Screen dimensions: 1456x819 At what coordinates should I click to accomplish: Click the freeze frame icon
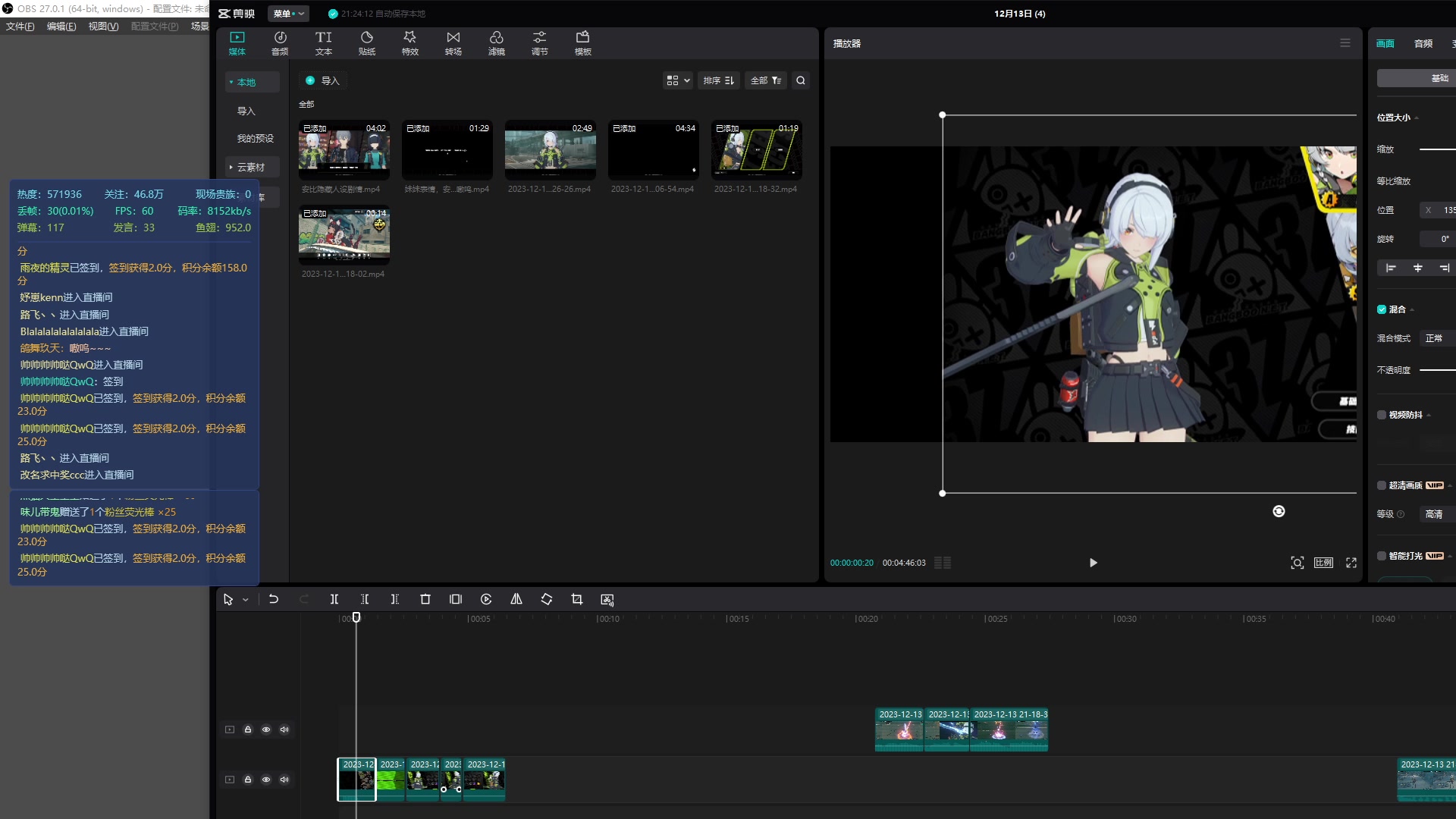click(x=456, y=599)
